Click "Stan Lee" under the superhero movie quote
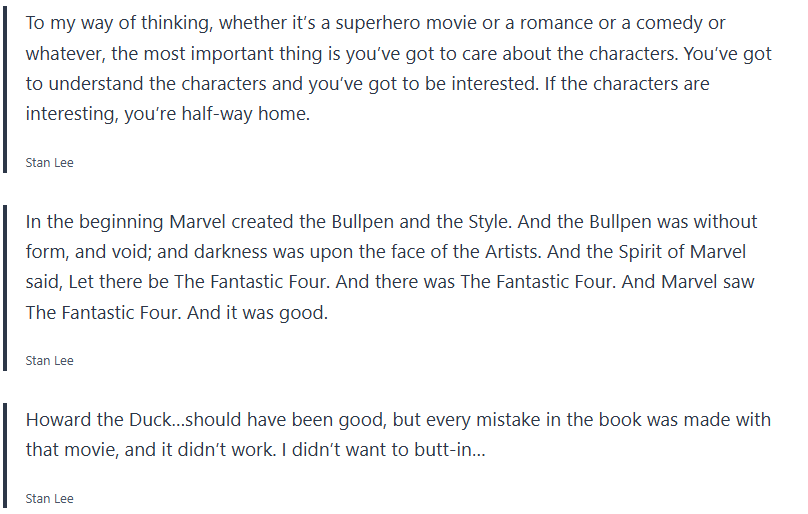This screenshot has width=808, height=514. 49,163
